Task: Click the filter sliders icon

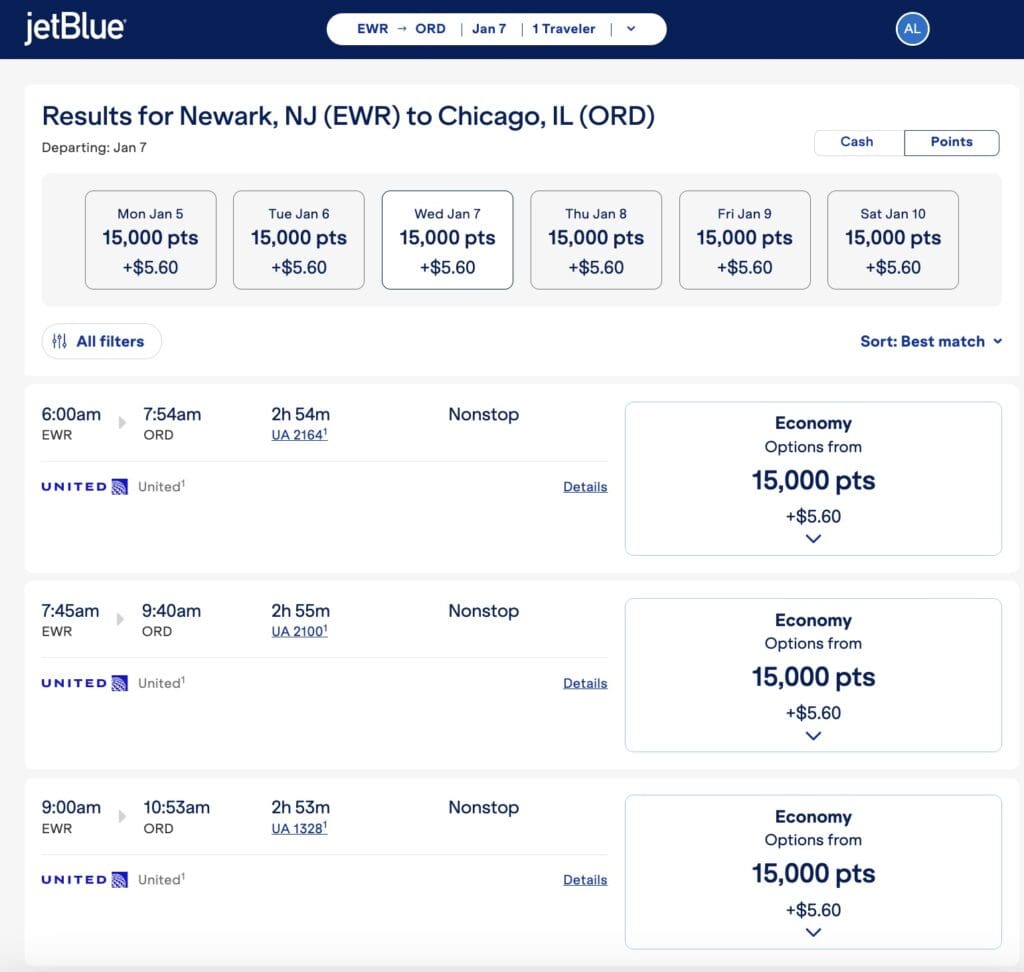Action: [x=60, y=341]
